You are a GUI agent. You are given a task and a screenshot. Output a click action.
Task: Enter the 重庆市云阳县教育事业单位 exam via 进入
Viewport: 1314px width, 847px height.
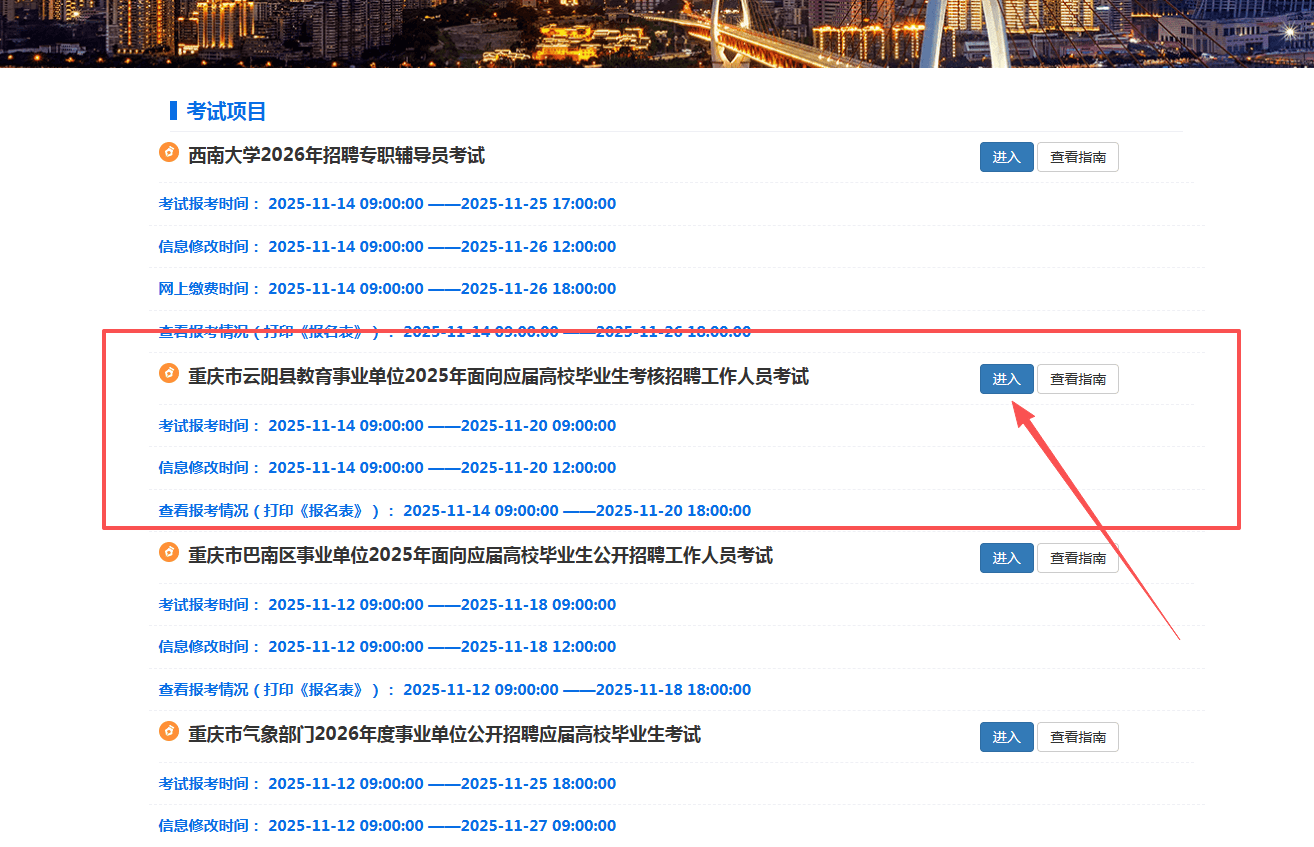click(1006, 379)
